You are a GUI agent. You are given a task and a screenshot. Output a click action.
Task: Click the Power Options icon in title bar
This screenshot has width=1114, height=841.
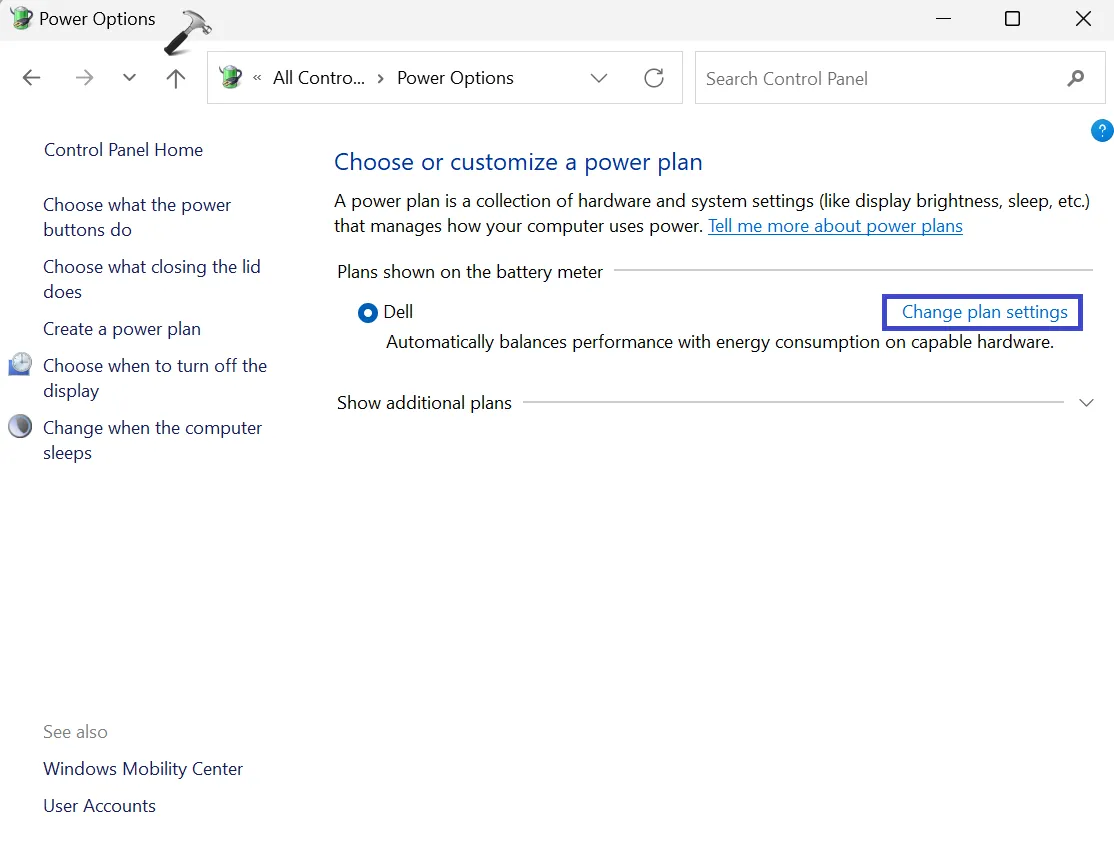pyautogui.click(x=18, y=18)
